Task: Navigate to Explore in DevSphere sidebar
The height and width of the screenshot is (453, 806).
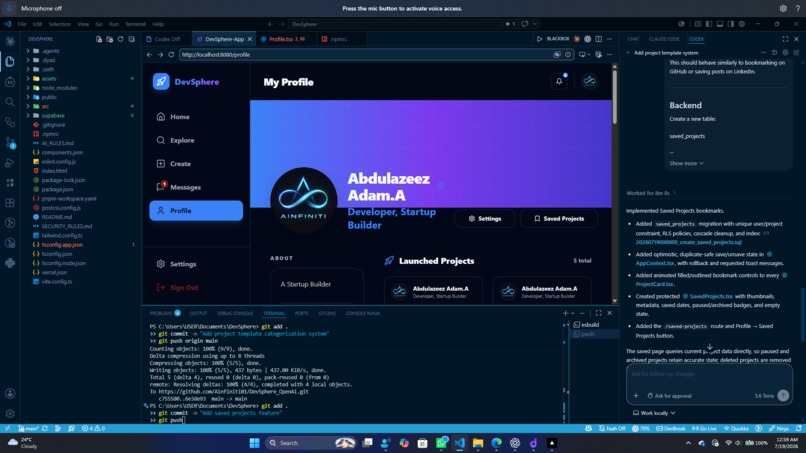Action: pyautogui.click(x=196, y=140)
